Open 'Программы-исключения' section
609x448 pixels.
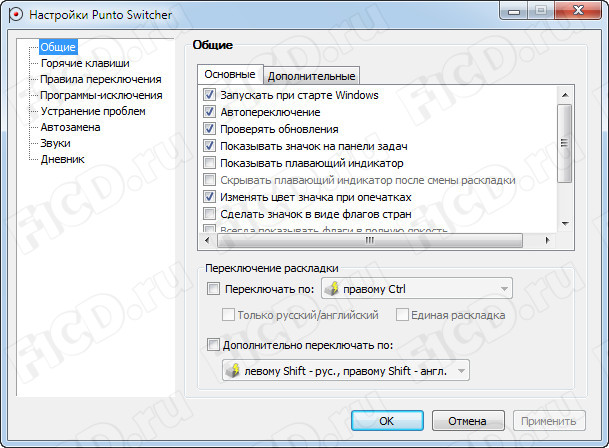[x=101, y=95]
